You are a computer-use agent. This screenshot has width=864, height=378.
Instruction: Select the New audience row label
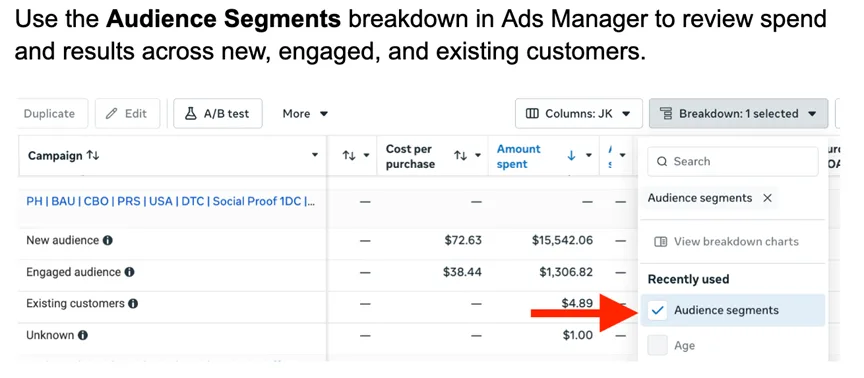click(x=62, y=241)
